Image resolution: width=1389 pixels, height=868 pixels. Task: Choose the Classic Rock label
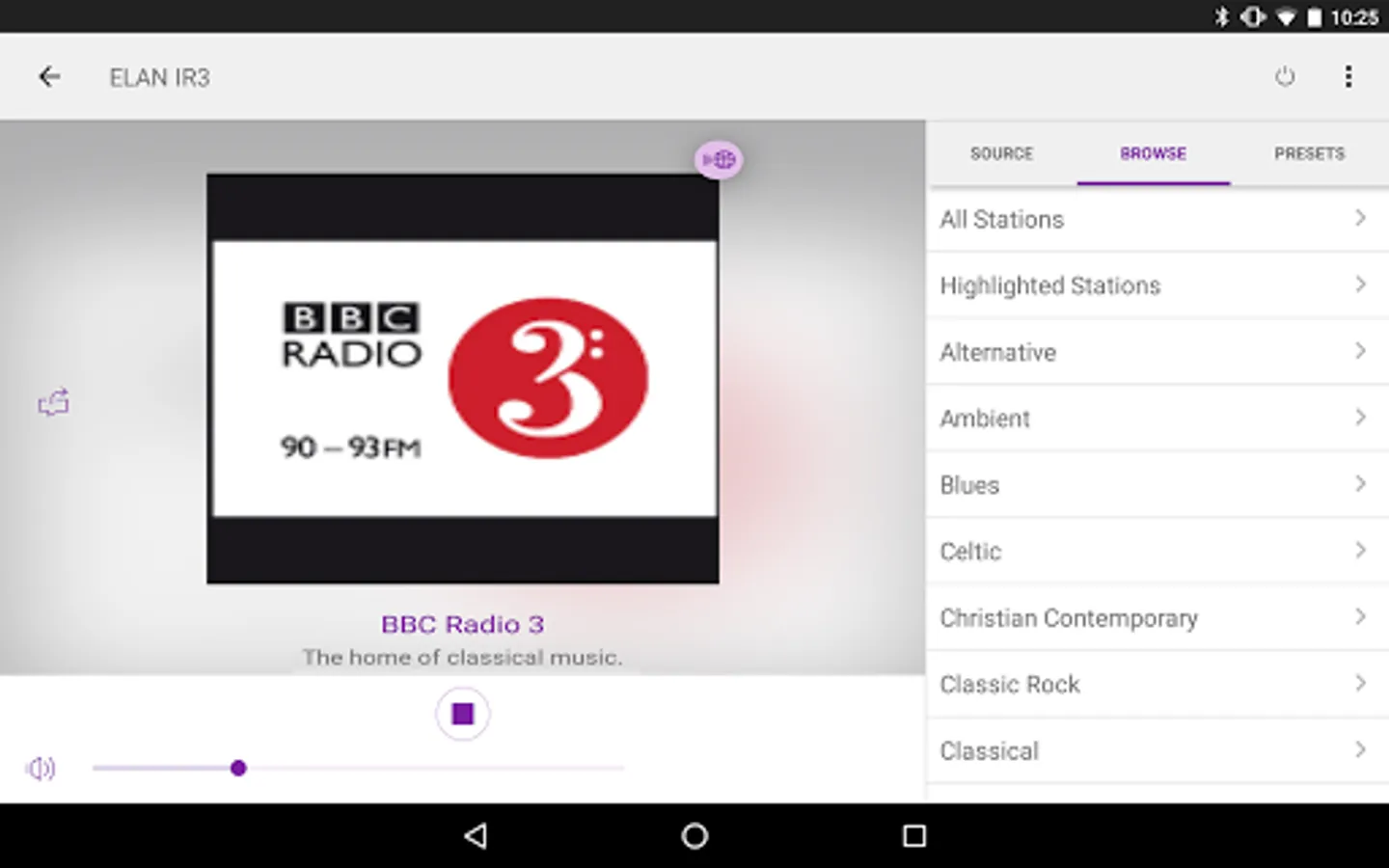[1010, 685]
